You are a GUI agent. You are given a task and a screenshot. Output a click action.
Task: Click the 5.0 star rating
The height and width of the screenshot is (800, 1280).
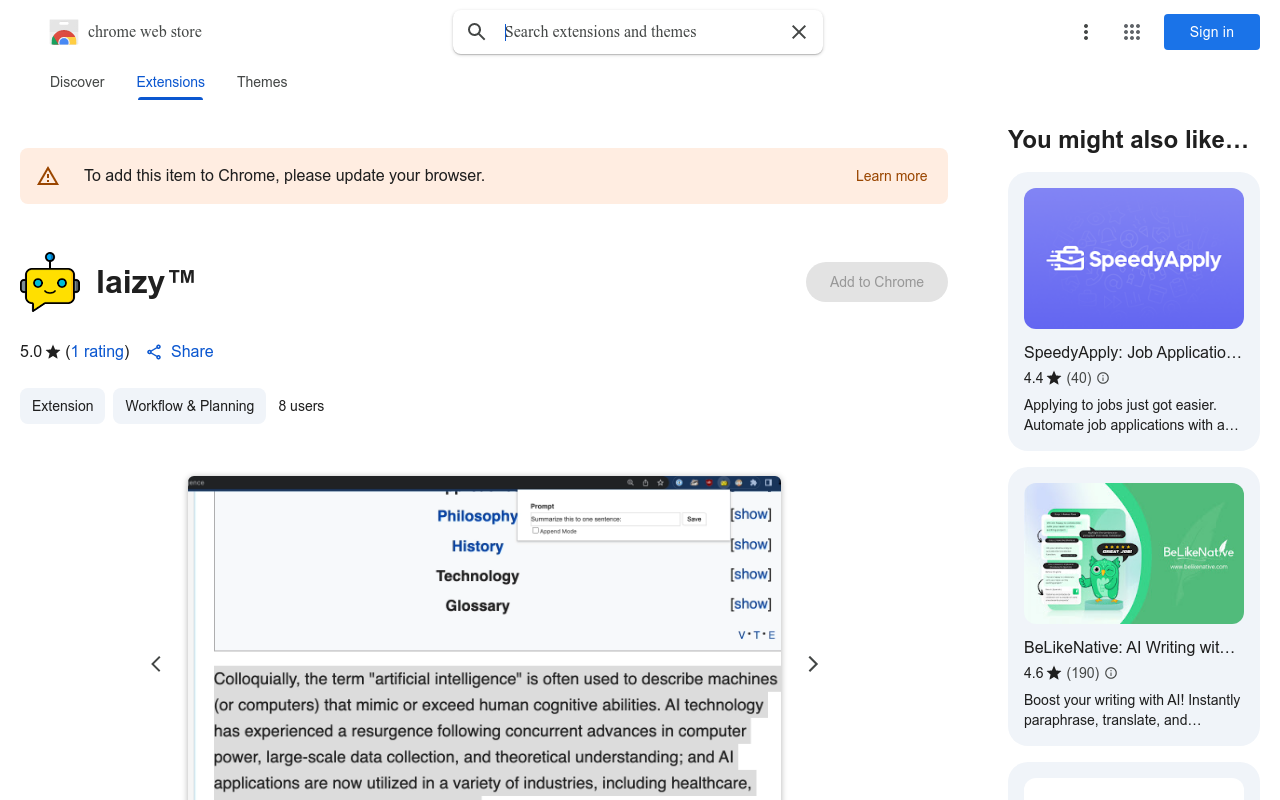(40, 351)
